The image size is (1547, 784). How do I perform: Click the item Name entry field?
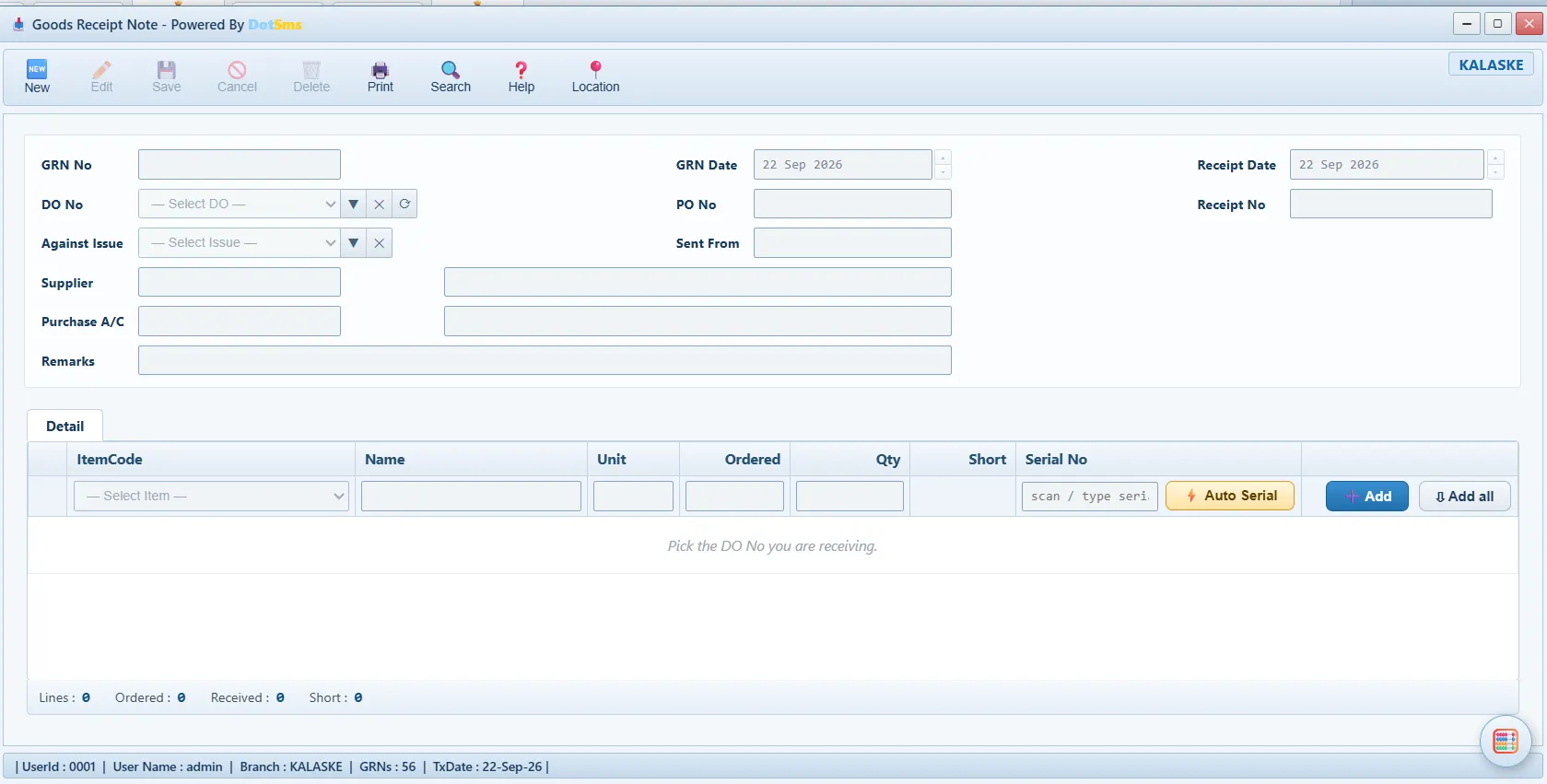point(471,496)
